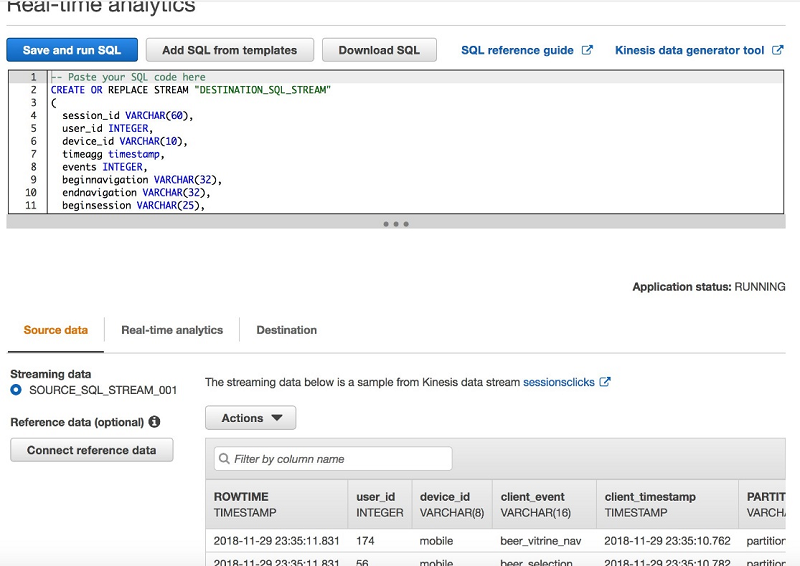Click Save and run SQL button
The image size is (800, 566).
(x=72, y=50)
